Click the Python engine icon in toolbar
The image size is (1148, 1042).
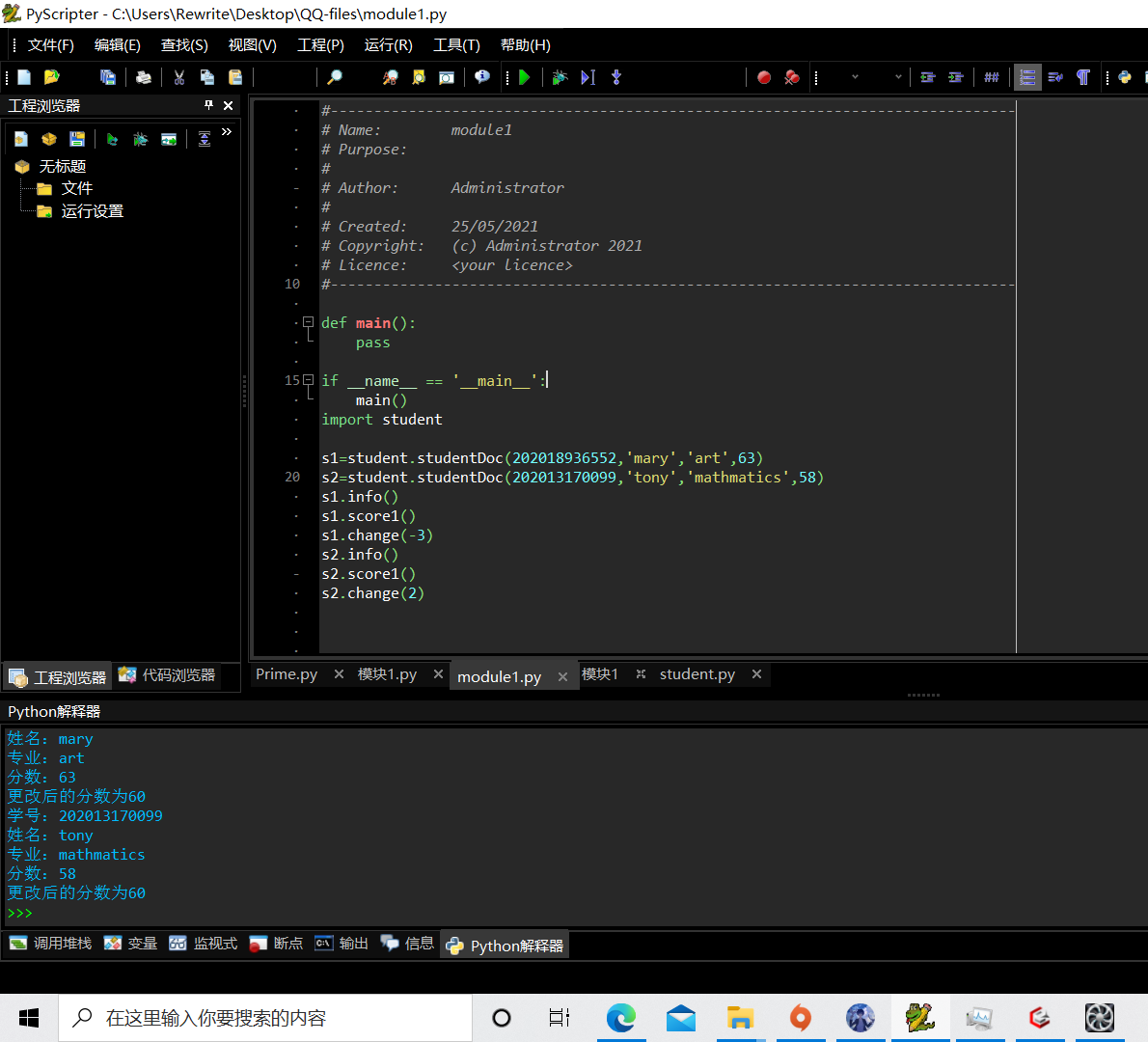tap(1125, 77)
